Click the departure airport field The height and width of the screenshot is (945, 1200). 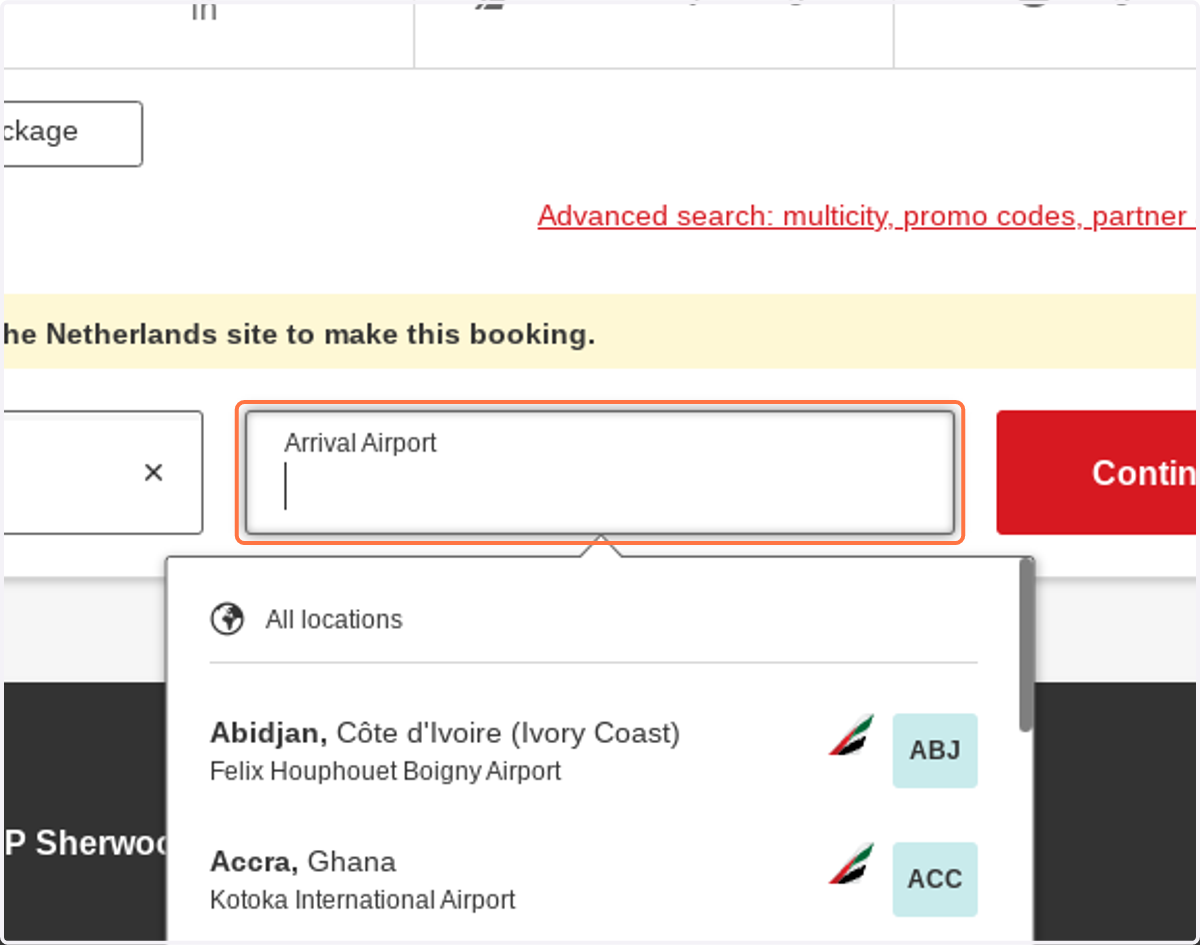[x=102, y=472]
